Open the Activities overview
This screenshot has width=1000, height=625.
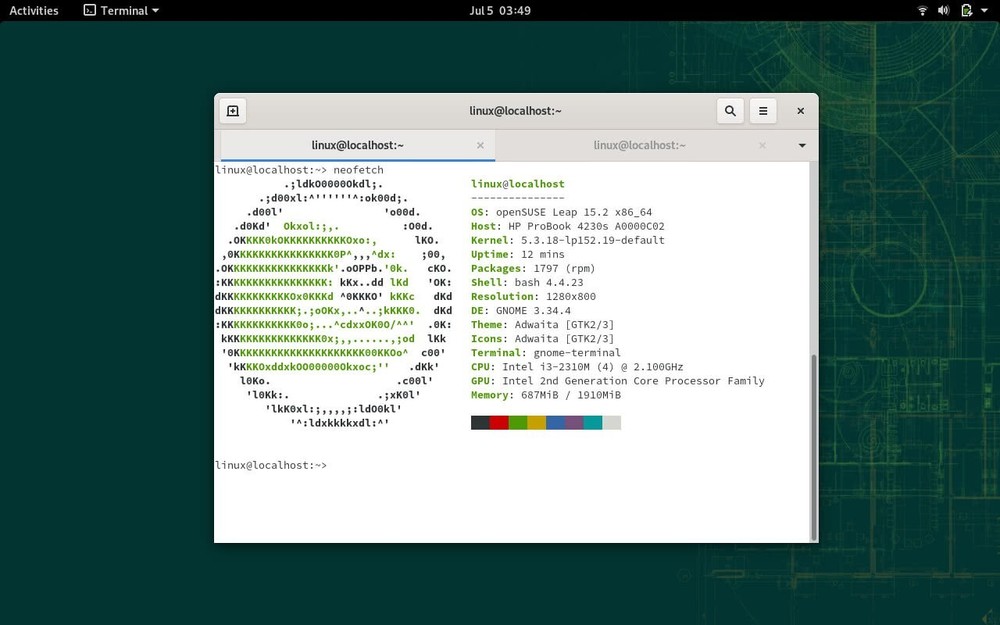[34, 10]
